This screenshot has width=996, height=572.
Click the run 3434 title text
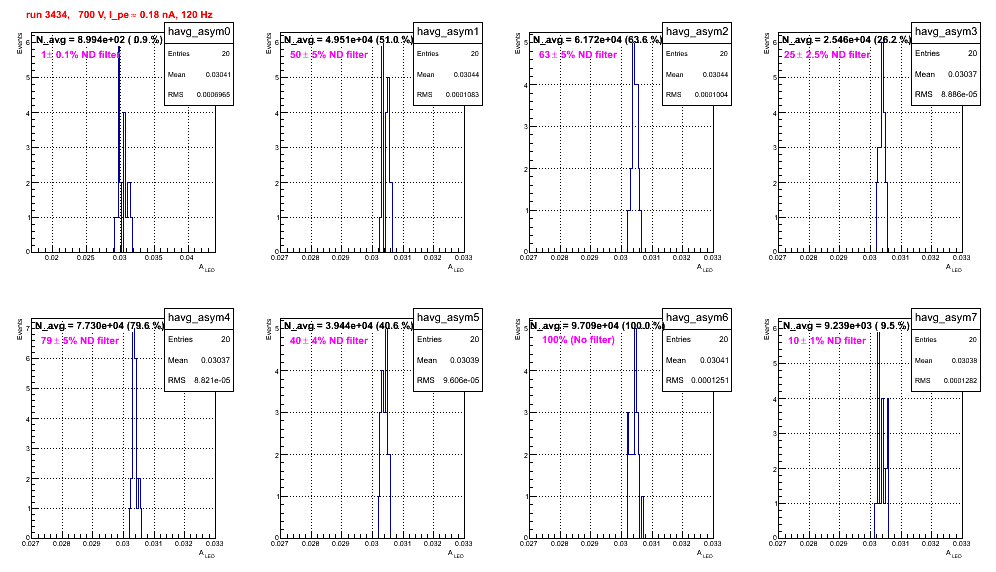pos(119,15)
